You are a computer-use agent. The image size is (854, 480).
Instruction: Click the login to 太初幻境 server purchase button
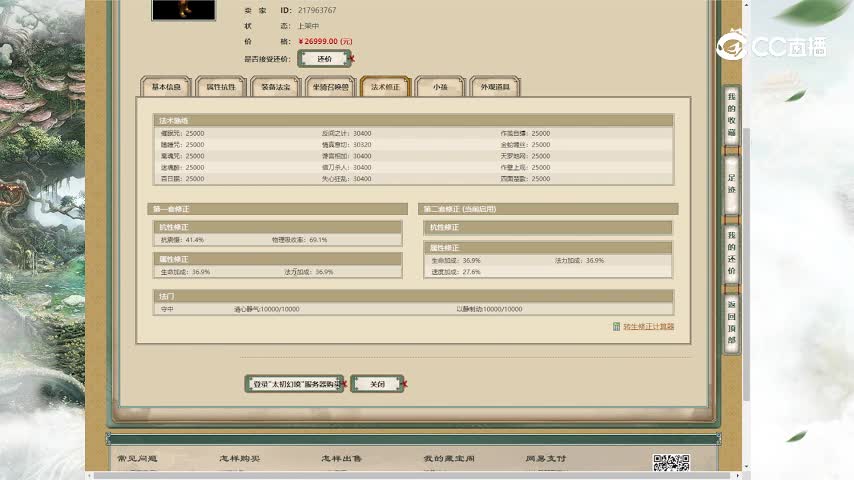coord(294,384)
